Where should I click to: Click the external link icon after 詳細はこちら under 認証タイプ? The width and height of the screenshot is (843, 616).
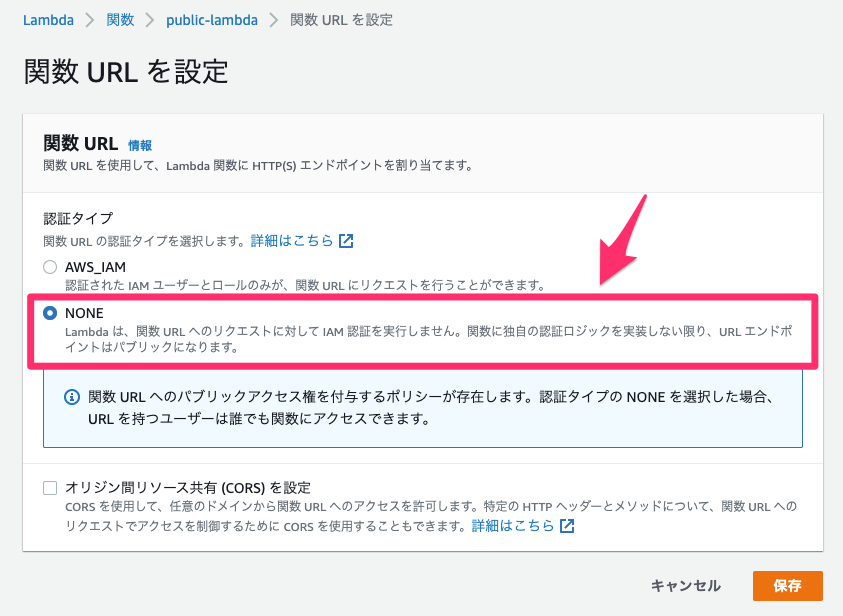coord(345,240)
